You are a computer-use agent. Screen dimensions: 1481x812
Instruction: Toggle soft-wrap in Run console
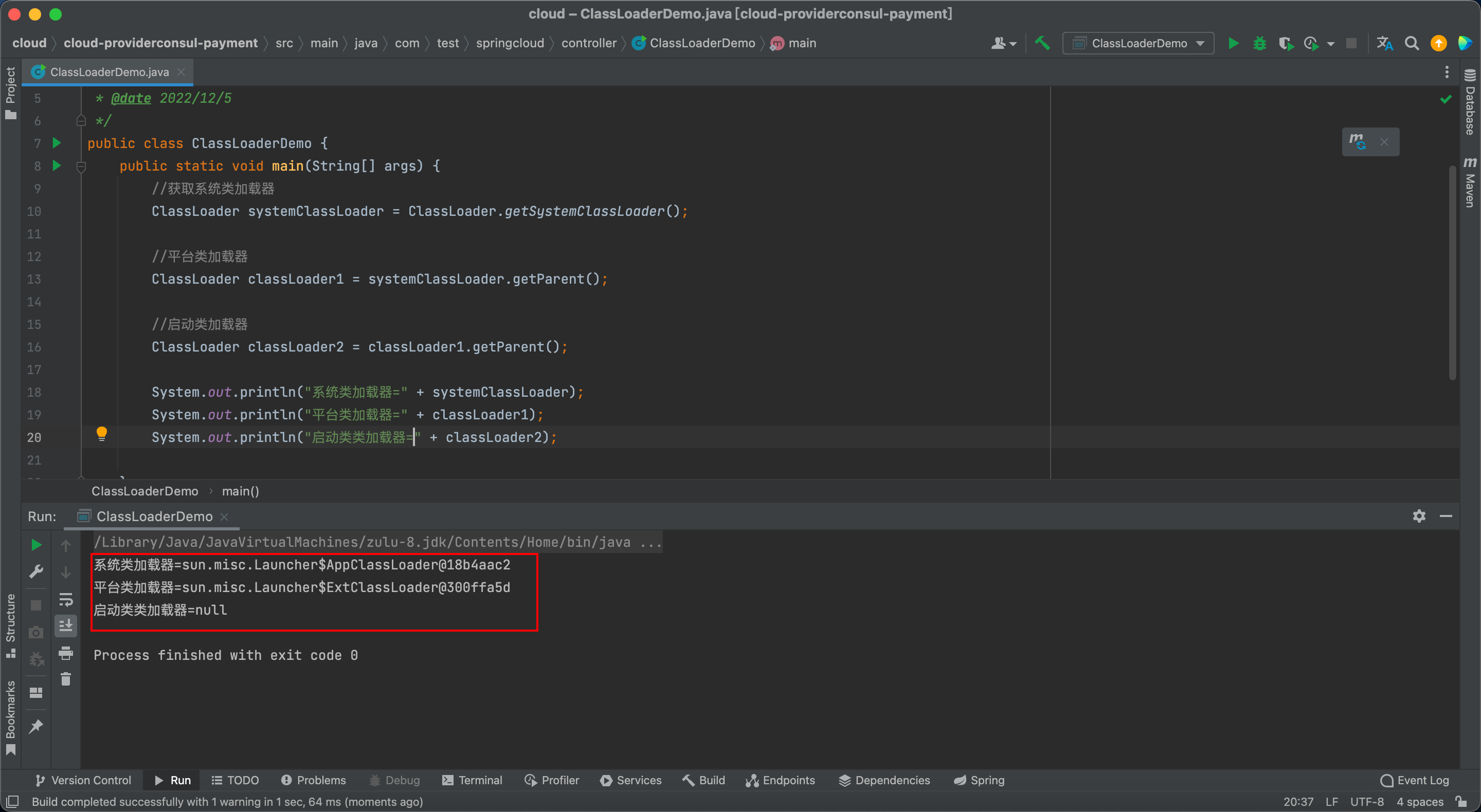click(65, 599)
